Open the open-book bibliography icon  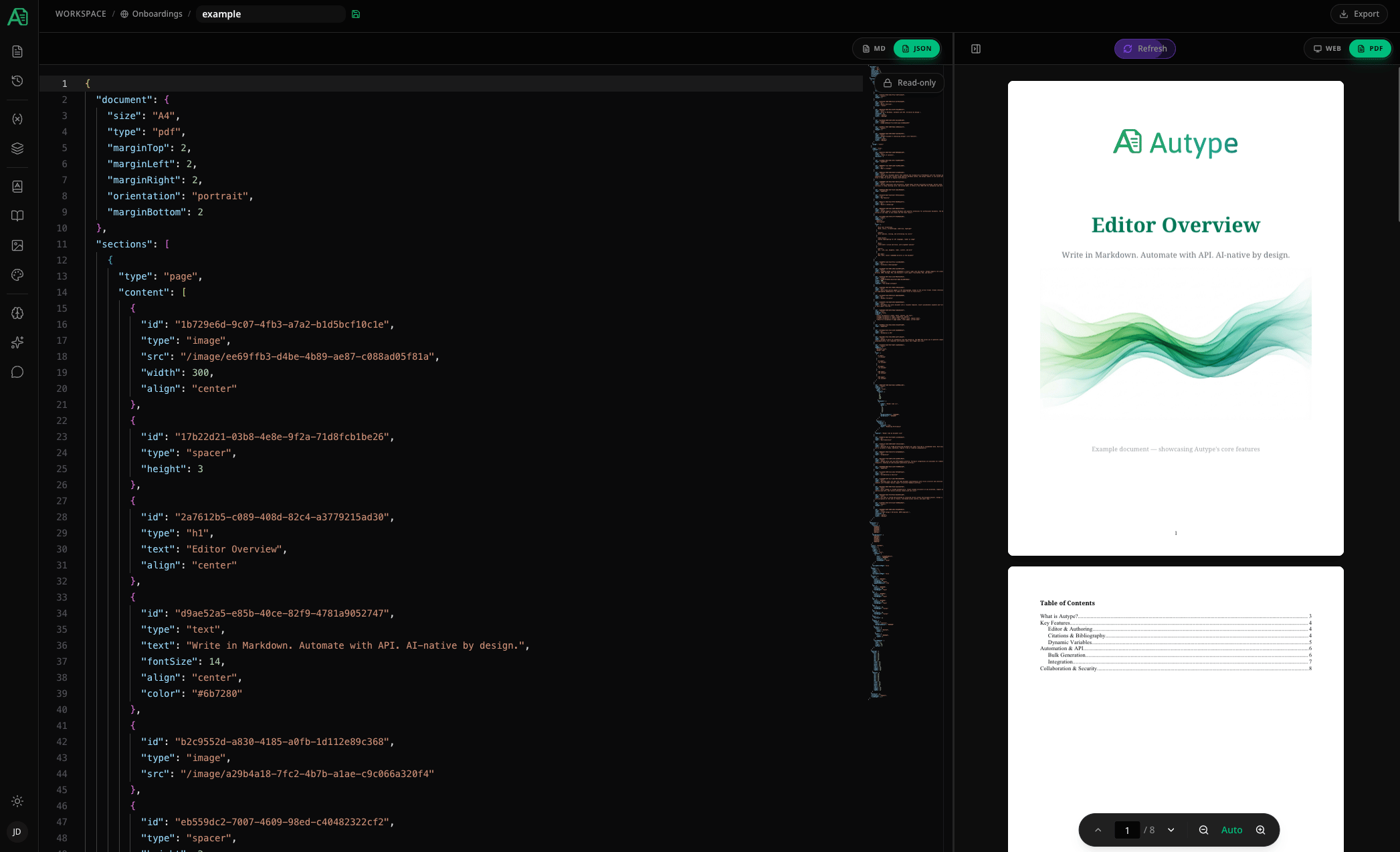18,216
